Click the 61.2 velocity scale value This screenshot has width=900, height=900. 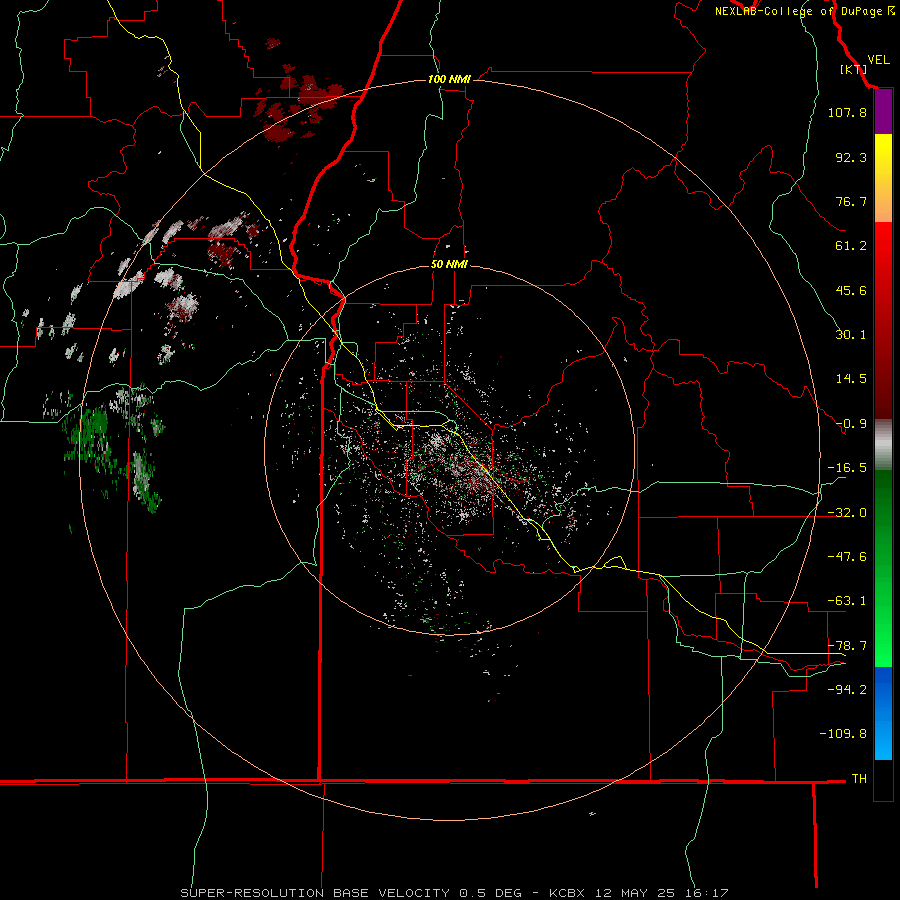851,246
